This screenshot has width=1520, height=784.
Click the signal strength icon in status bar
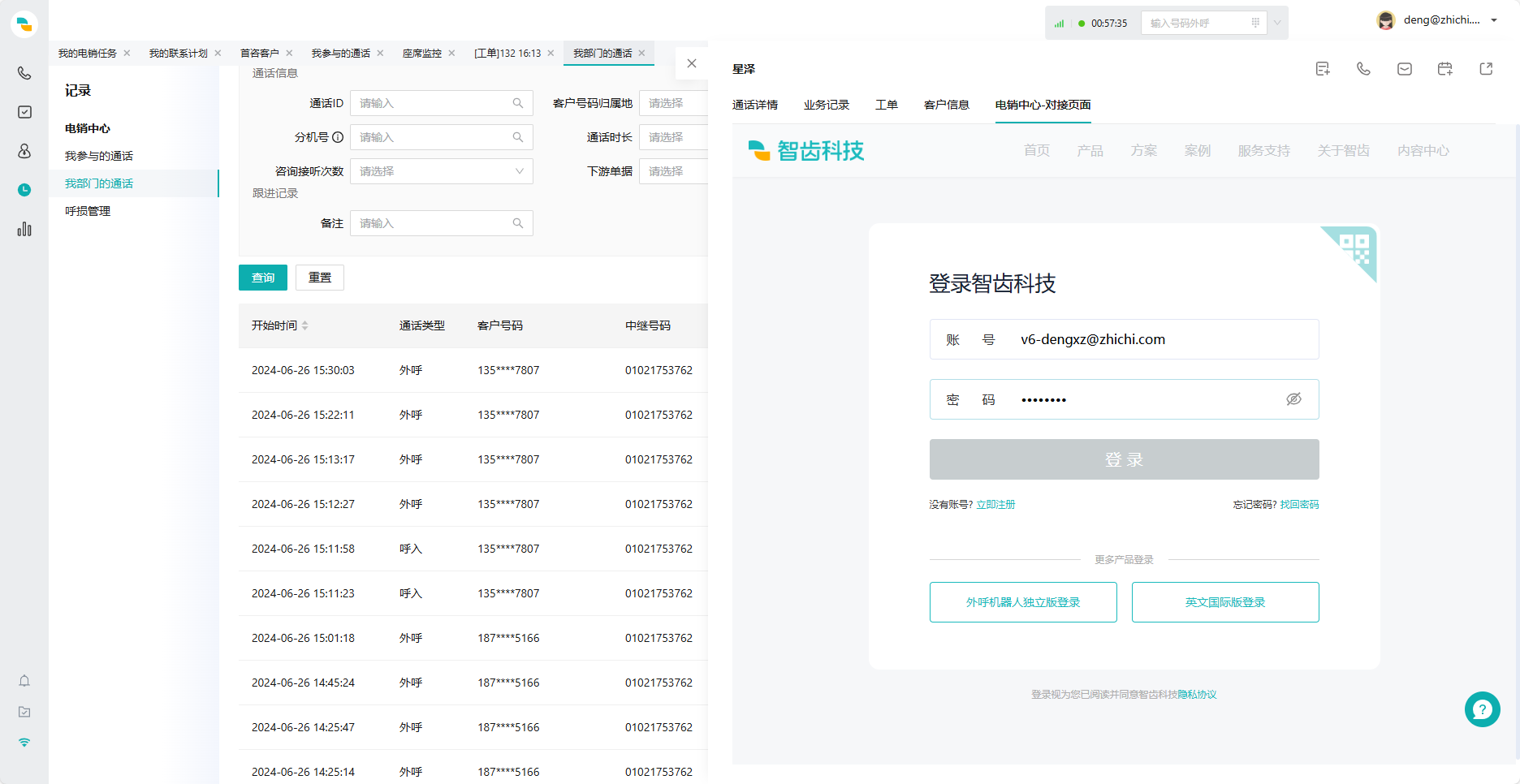1059,24
